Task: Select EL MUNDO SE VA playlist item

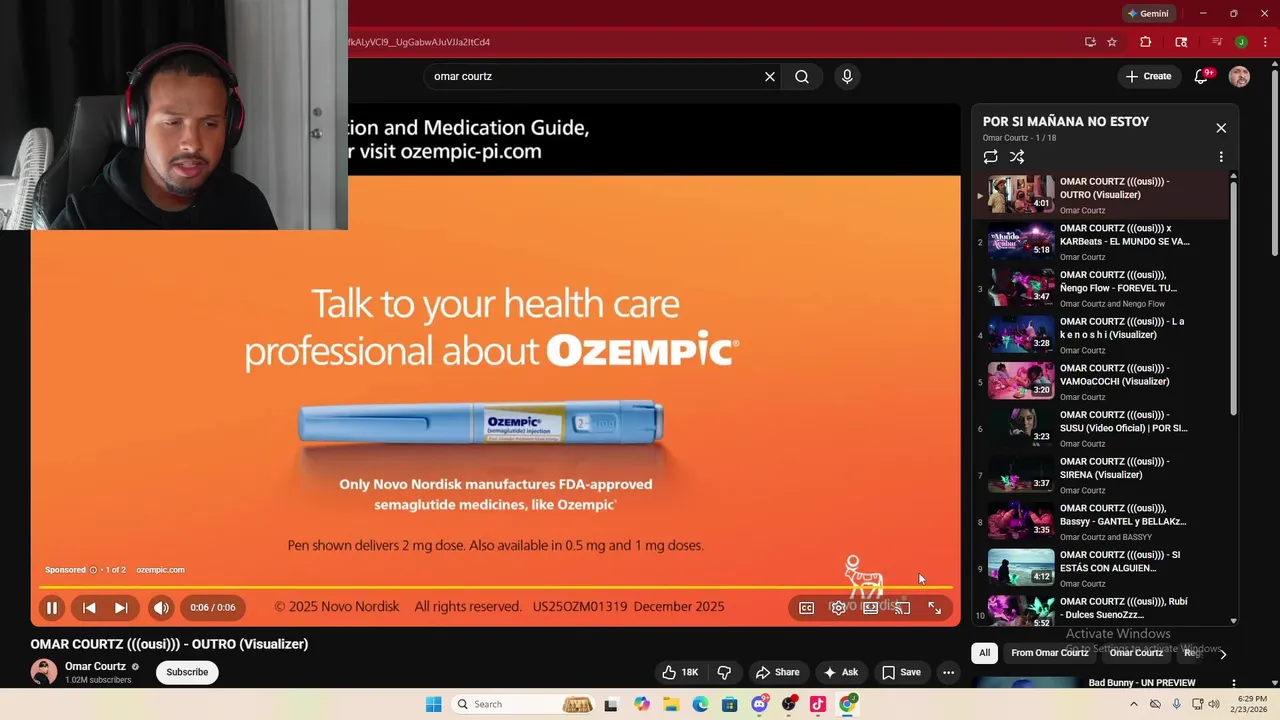Action: pyautogui.click(x=1100, y=242)
